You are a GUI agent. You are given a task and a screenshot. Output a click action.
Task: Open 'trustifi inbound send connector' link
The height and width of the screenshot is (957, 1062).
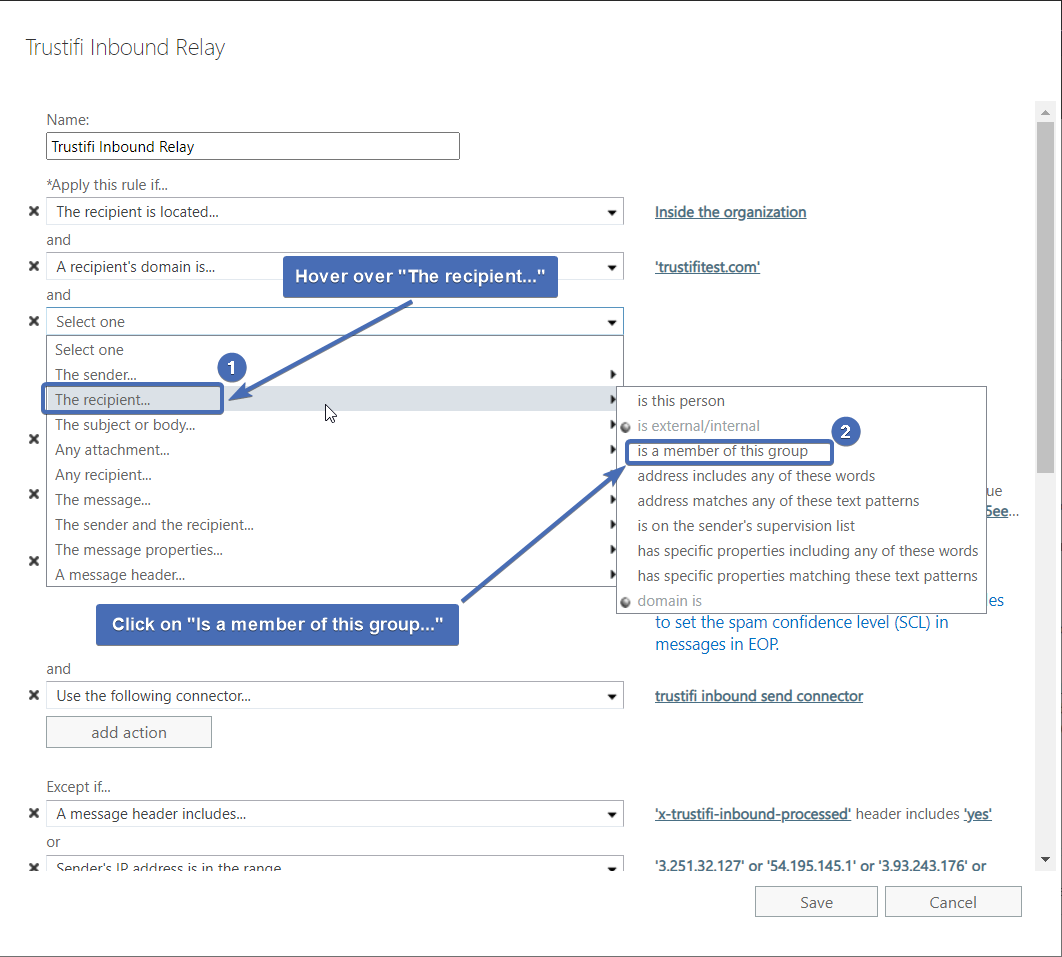tap(759, 696)
